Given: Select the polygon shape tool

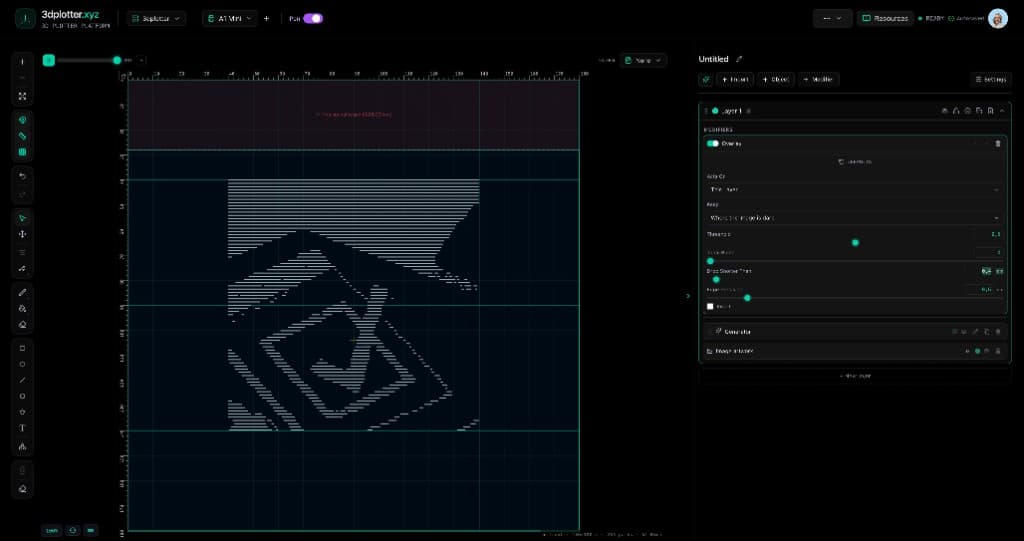Looking at the screenshot, I should point(23,396).
